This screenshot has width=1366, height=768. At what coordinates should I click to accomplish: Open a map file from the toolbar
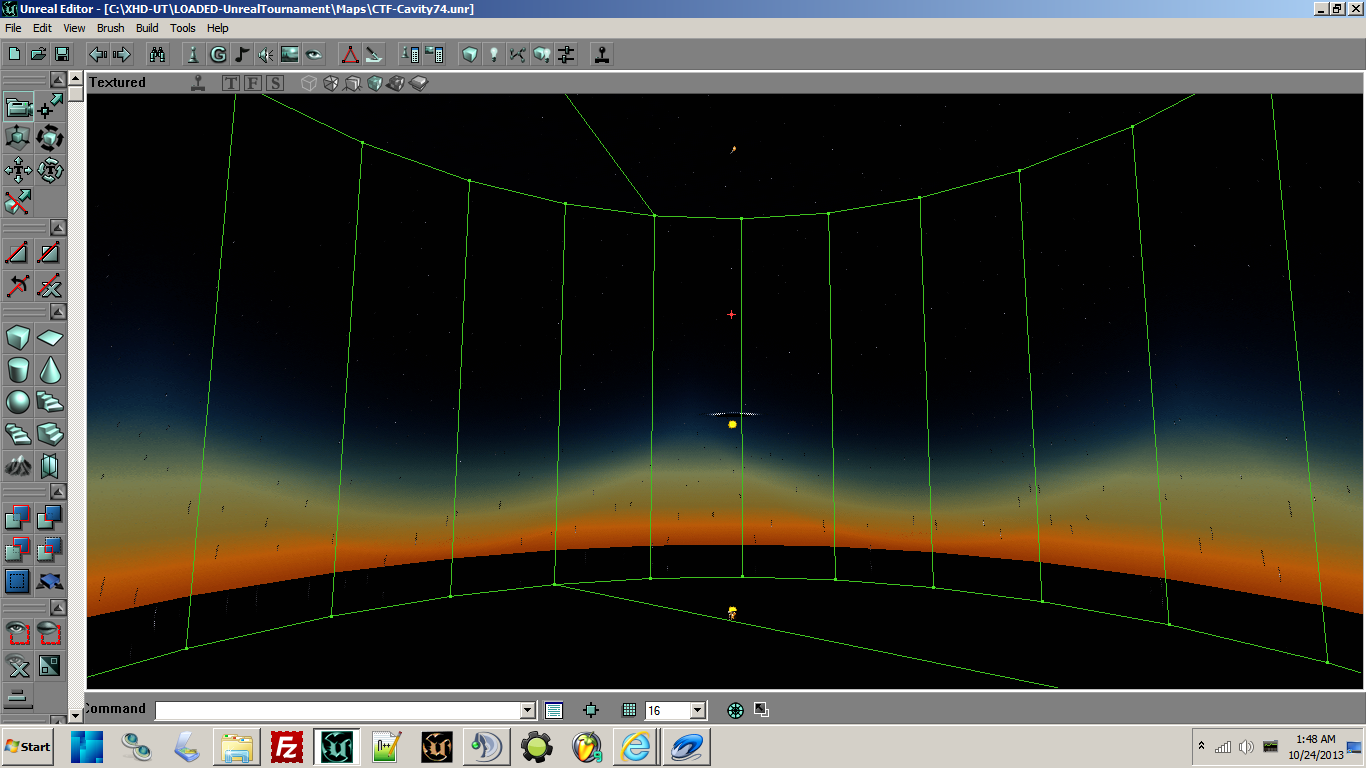(38, 54)
